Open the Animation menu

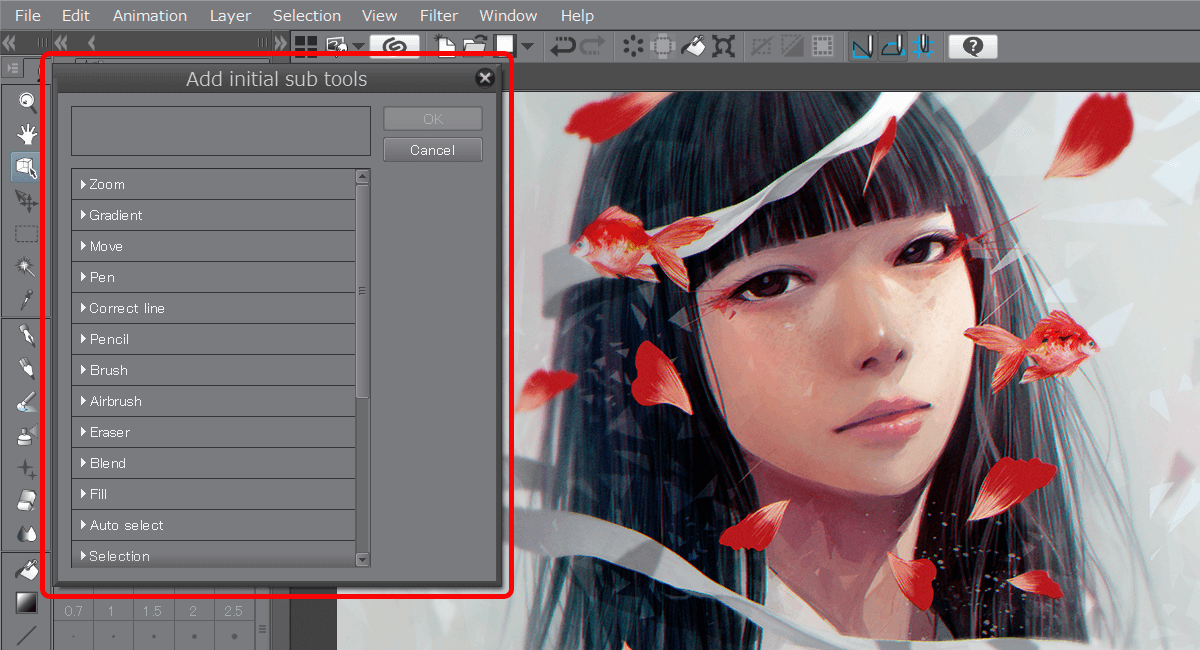click(150, 16)
